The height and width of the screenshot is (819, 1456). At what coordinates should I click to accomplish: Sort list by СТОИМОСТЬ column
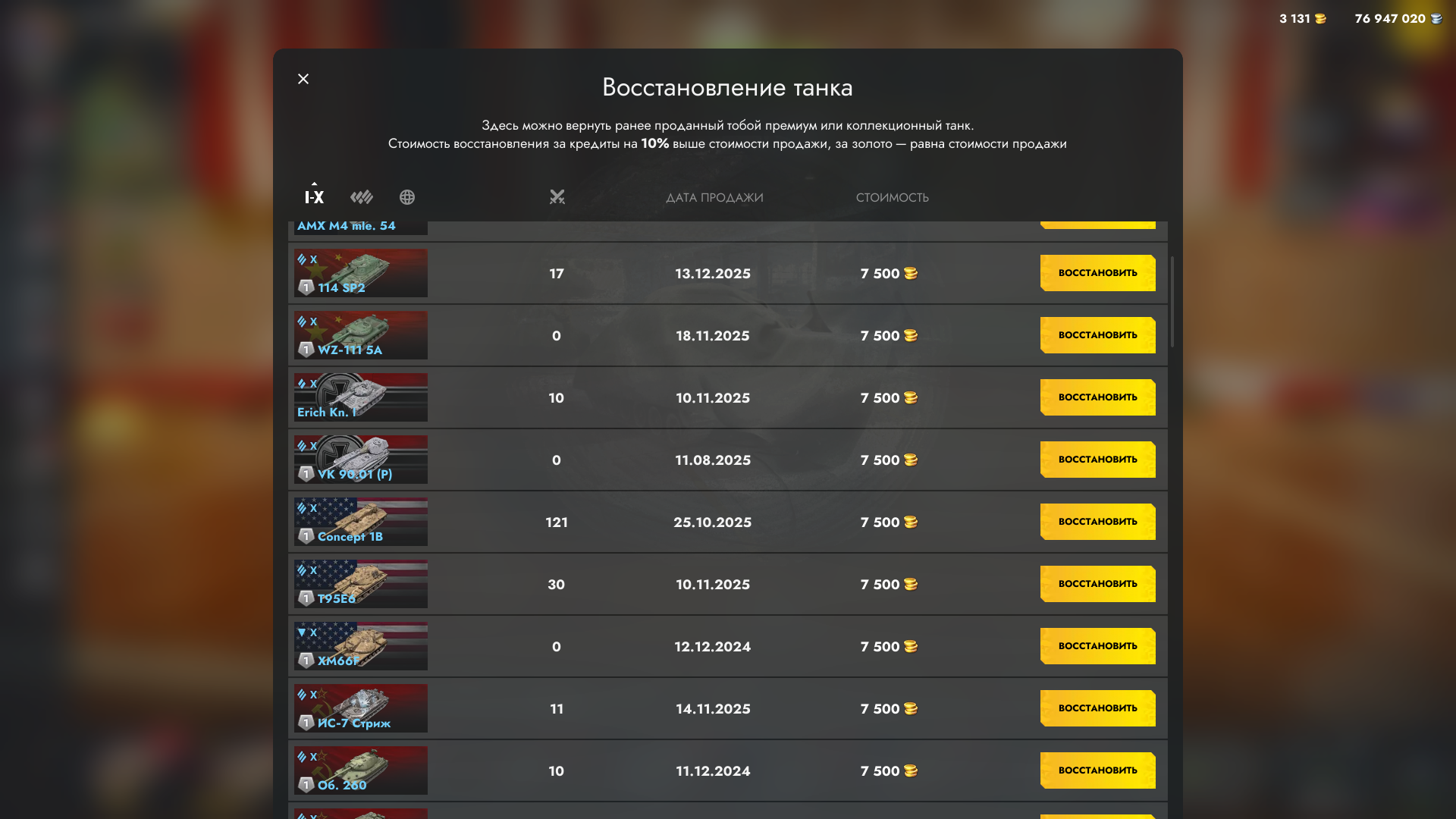[892, 198]
